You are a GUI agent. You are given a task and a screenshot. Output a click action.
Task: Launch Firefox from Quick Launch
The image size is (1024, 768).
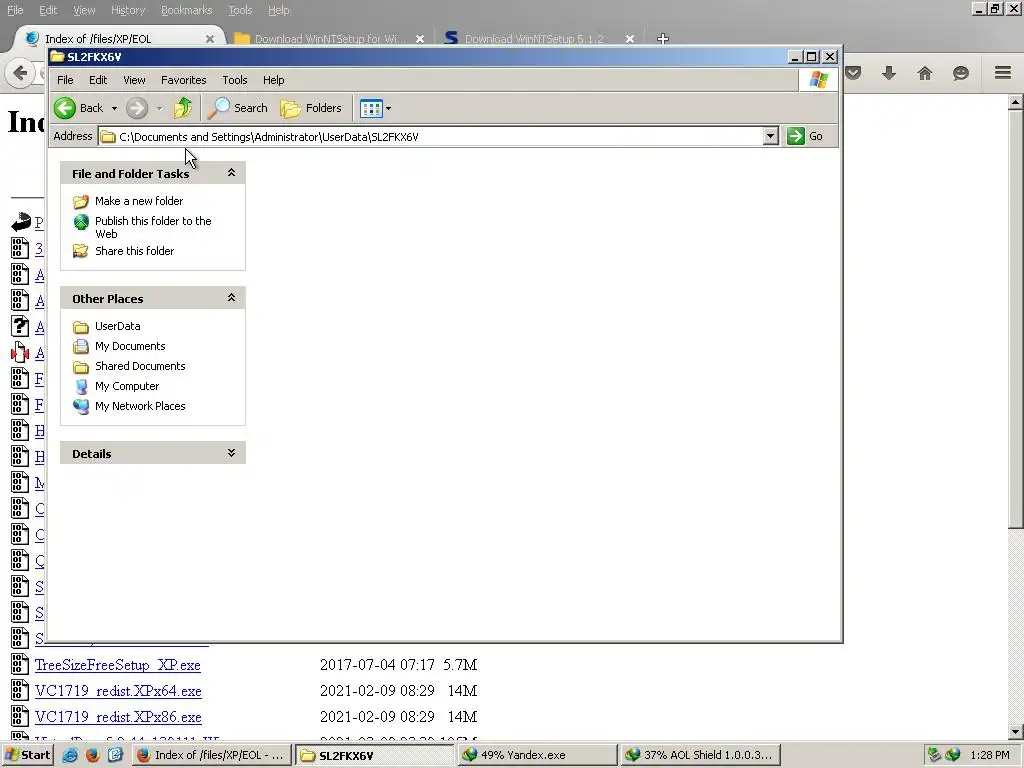click(x=93, y=755)
